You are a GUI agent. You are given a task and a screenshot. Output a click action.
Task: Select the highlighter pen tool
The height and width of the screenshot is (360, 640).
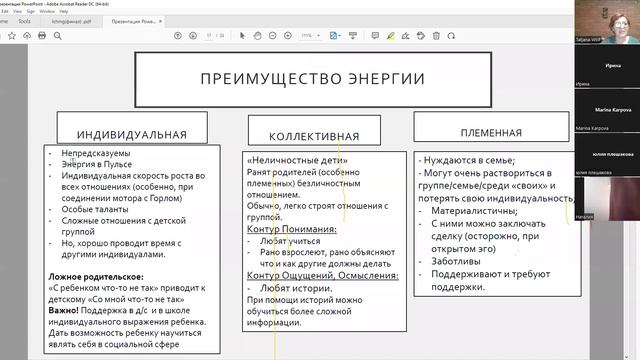(391, 36)
